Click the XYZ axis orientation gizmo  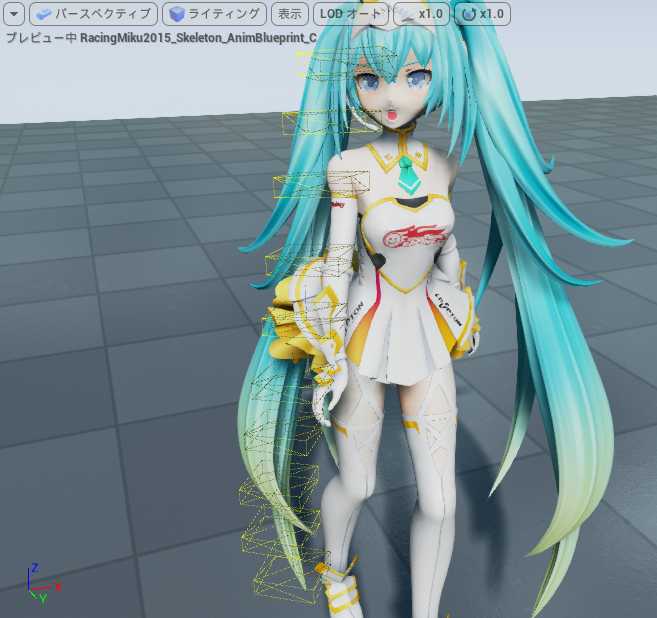point(44,583)
